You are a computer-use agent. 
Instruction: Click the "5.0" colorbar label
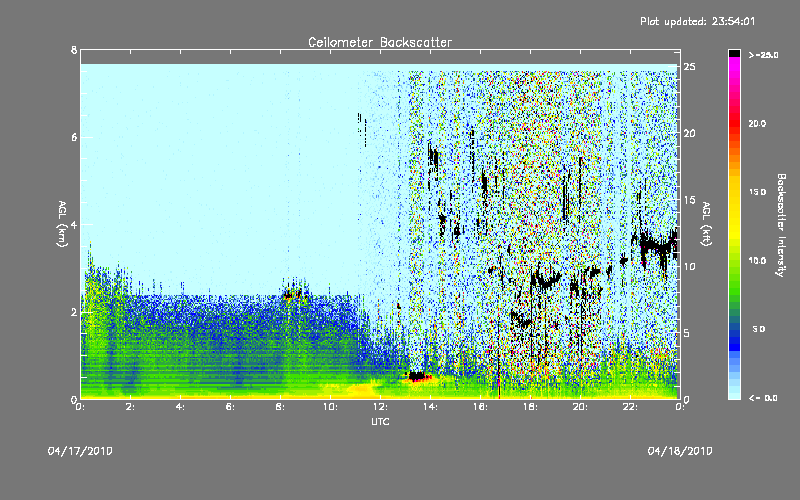click(x=759, y=329)
